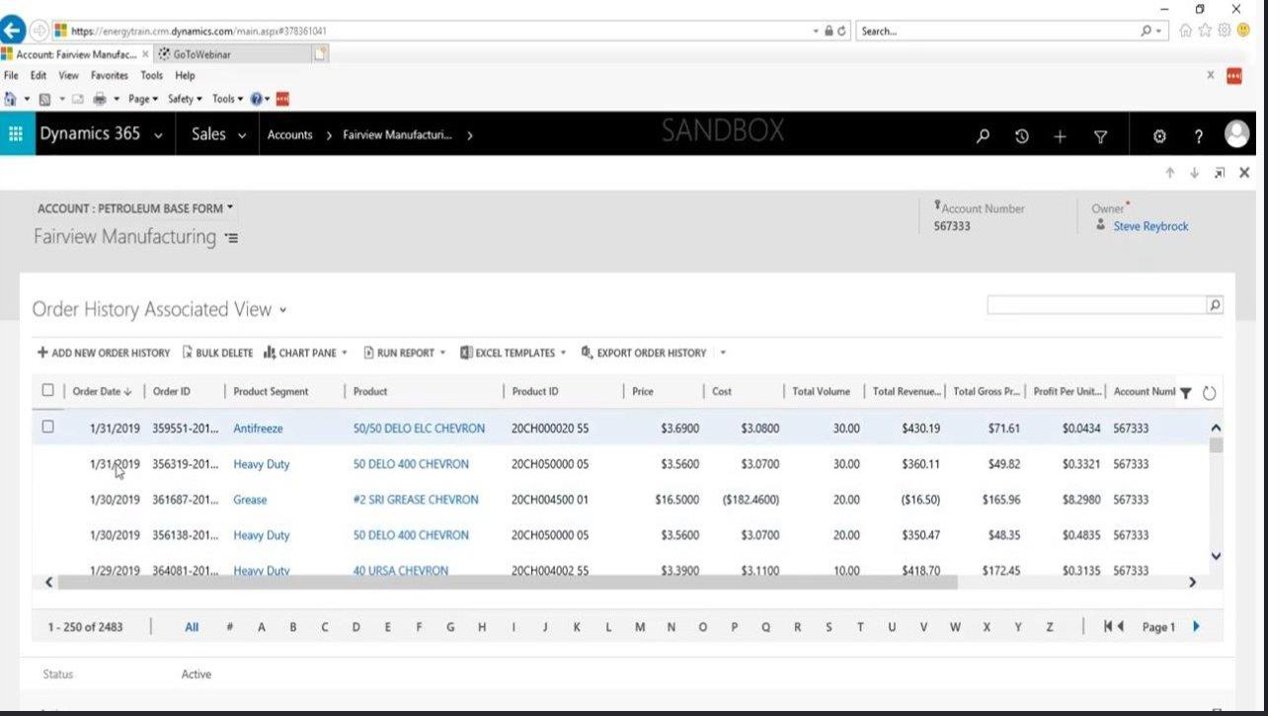Open the View menu
This screenshot has height=720, width=1280.
[x=68, y=76]
